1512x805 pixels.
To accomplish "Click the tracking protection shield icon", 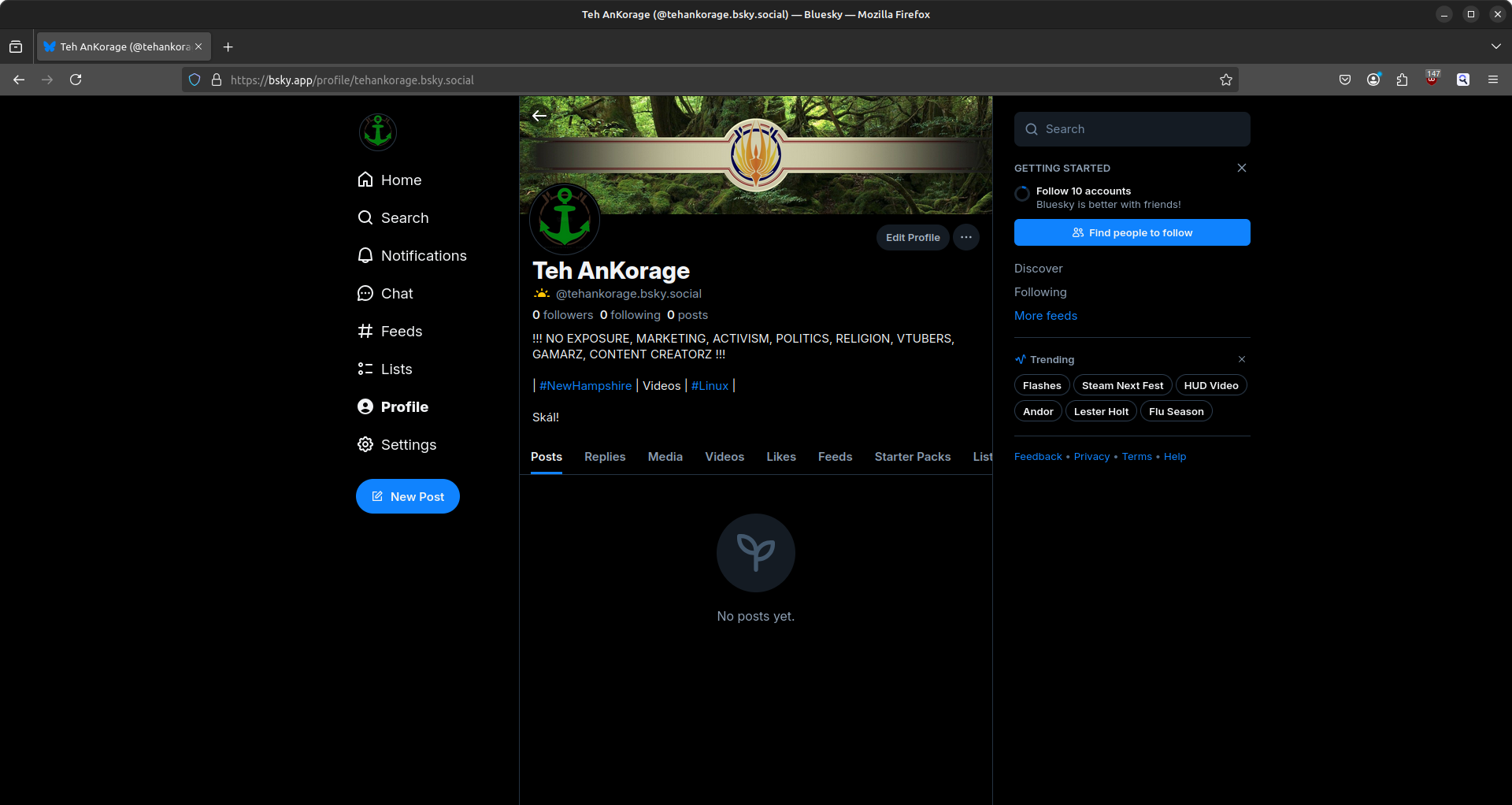I will 195,80.
